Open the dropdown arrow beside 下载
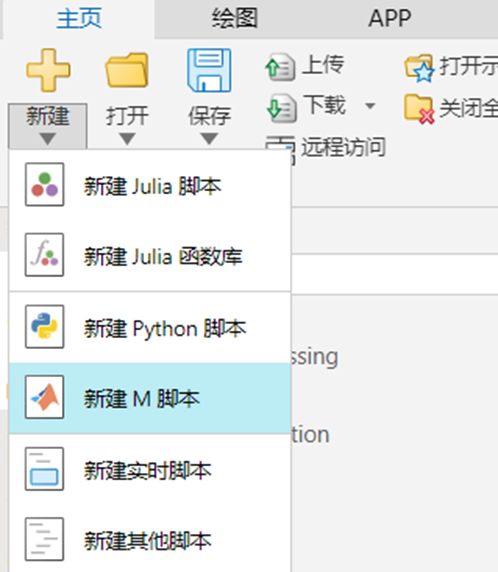Viewport: 498px width, 572px height. coord(370,106)
